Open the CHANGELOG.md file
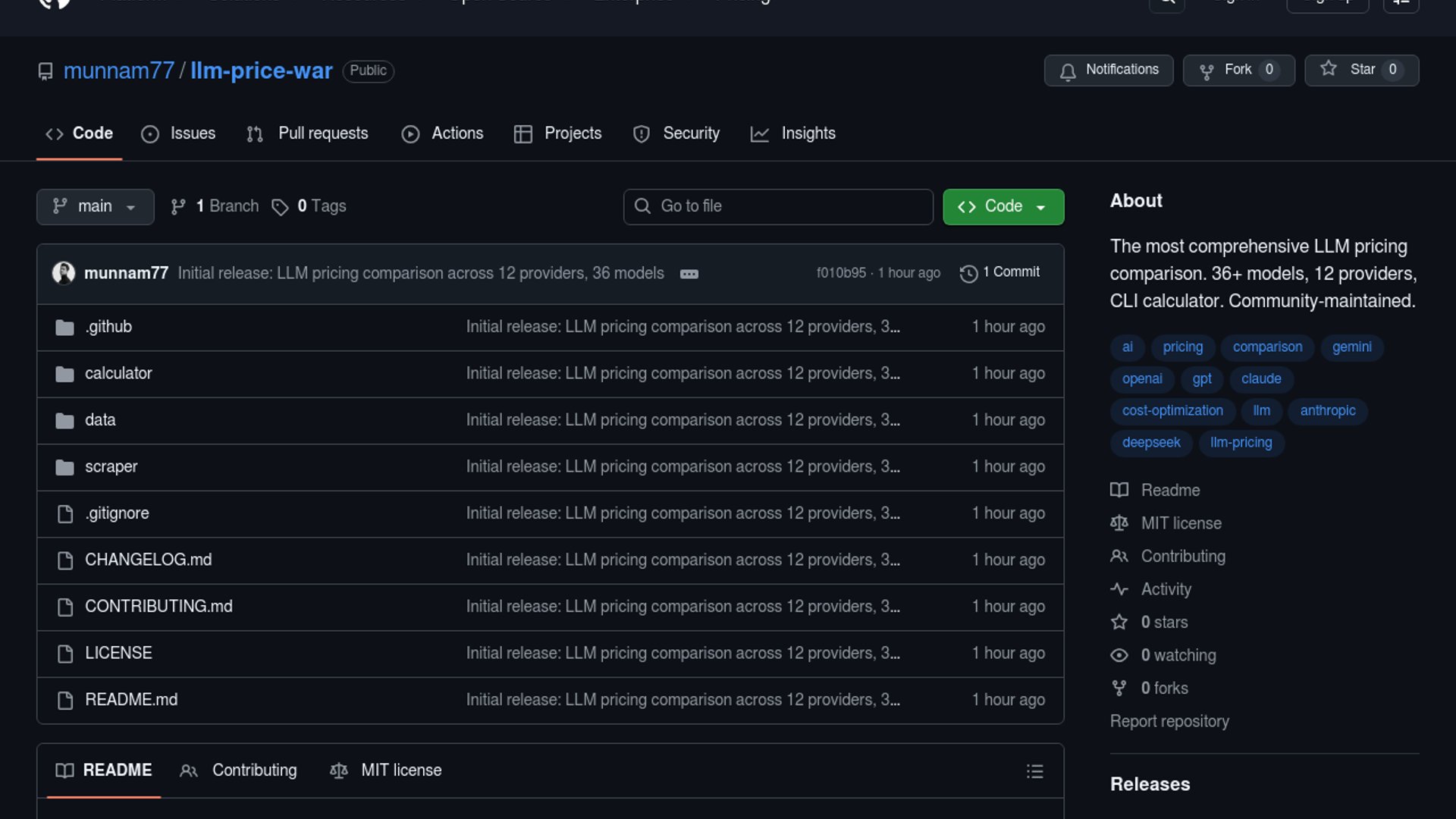 (x=149, y=560)
